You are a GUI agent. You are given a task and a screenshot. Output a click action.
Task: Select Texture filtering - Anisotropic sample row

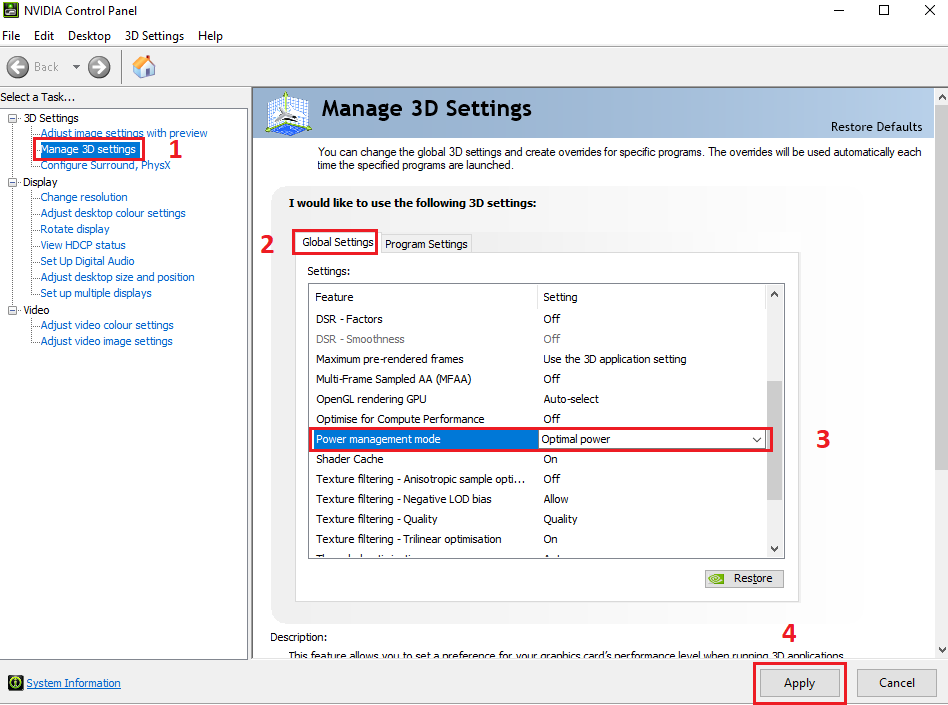537,479
